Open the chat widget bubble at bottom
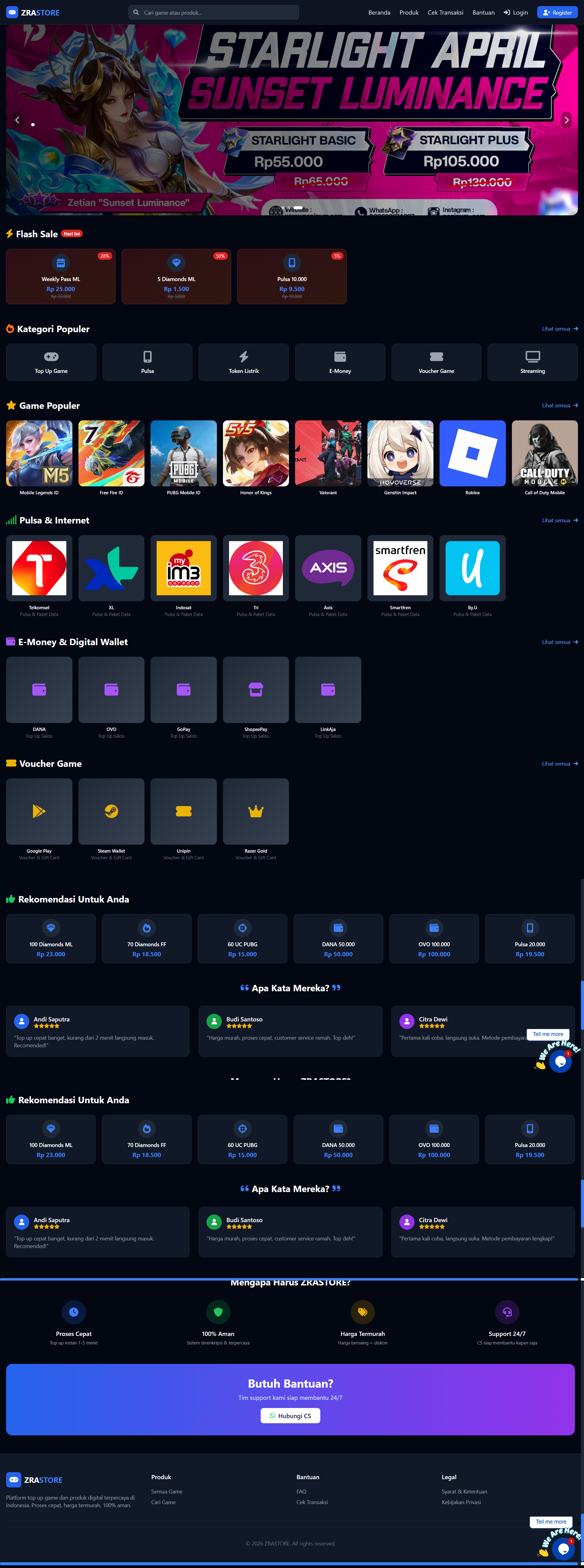Image resolution: width=584 pixels, height=1568 pixels. 563,1549
